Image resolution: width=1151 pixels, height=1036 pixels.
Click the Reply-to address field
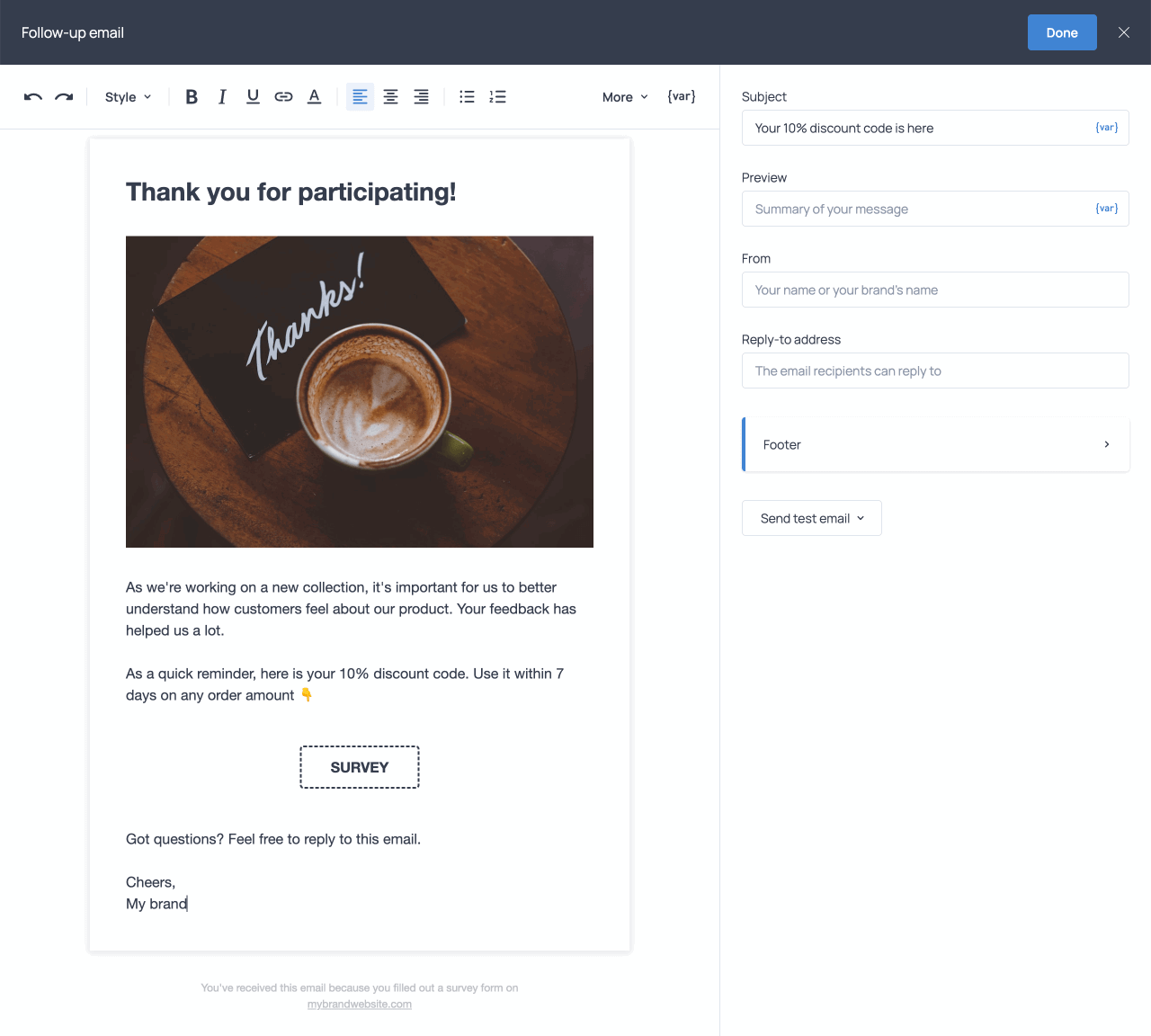tap(935, 371)
